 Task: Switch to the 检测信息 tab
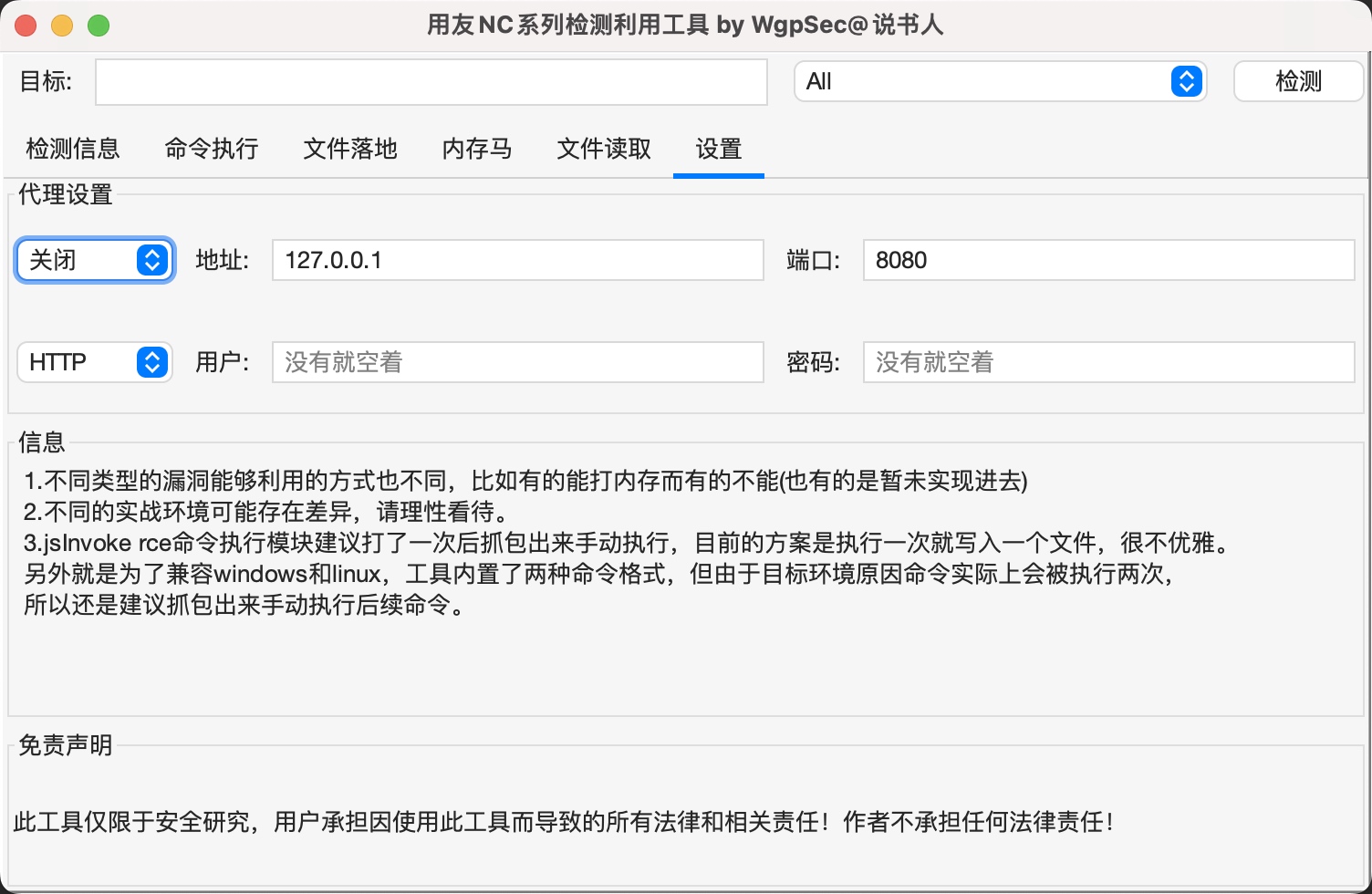pyautogui.click(x=73, y=149)
